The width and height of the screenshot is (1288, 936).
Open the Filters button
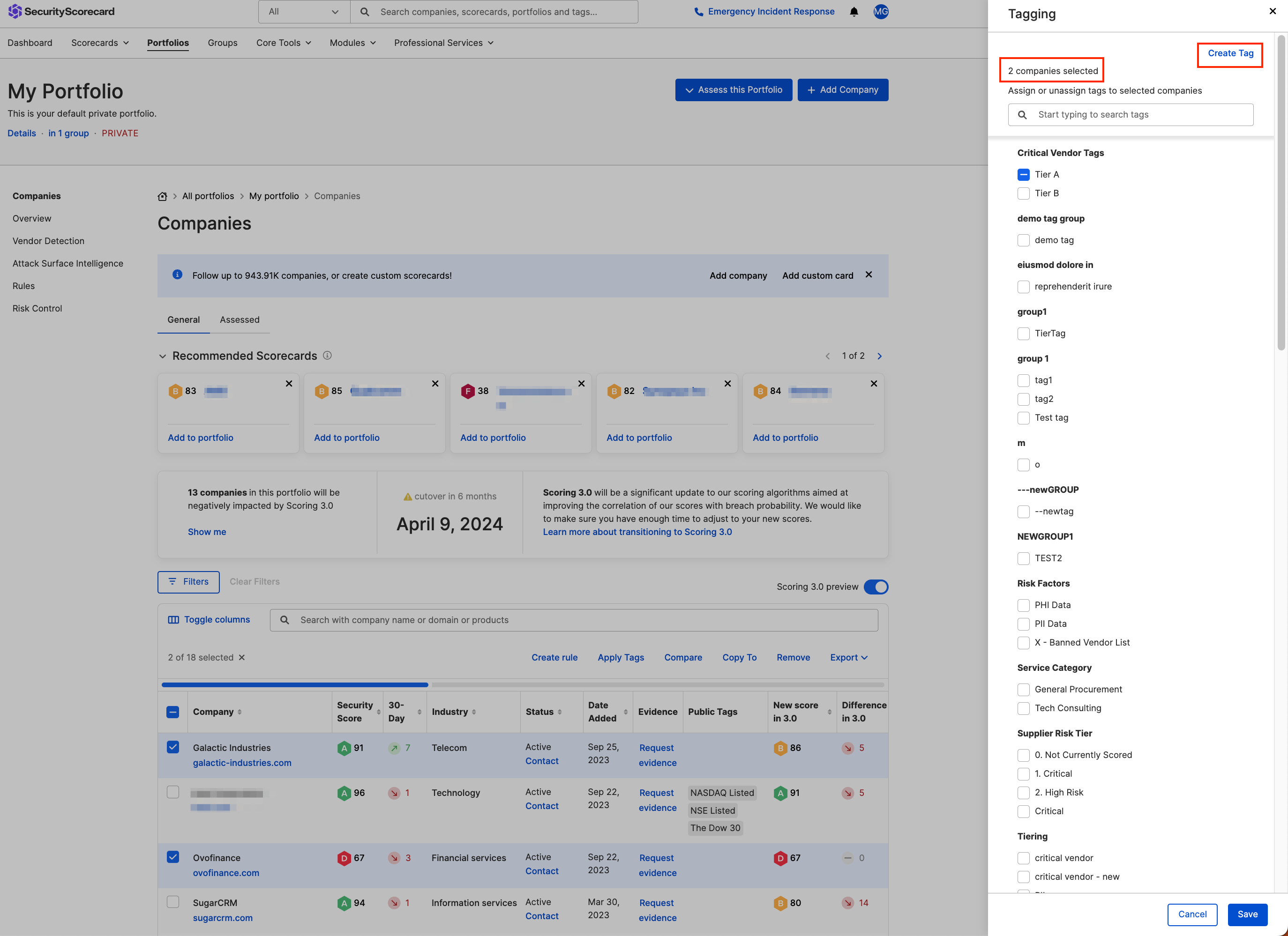[188, 582]
